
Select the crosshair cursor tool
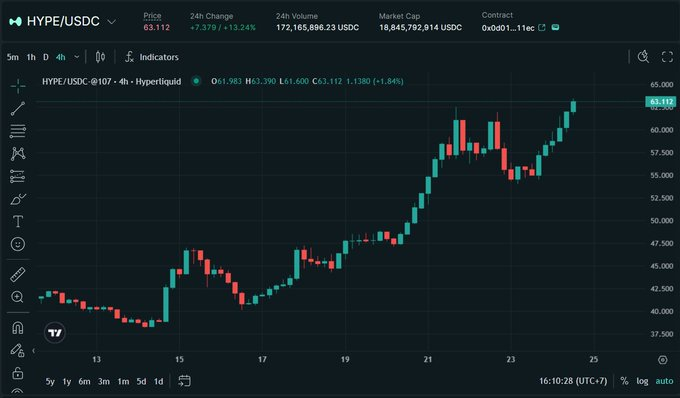coord(18,86)
